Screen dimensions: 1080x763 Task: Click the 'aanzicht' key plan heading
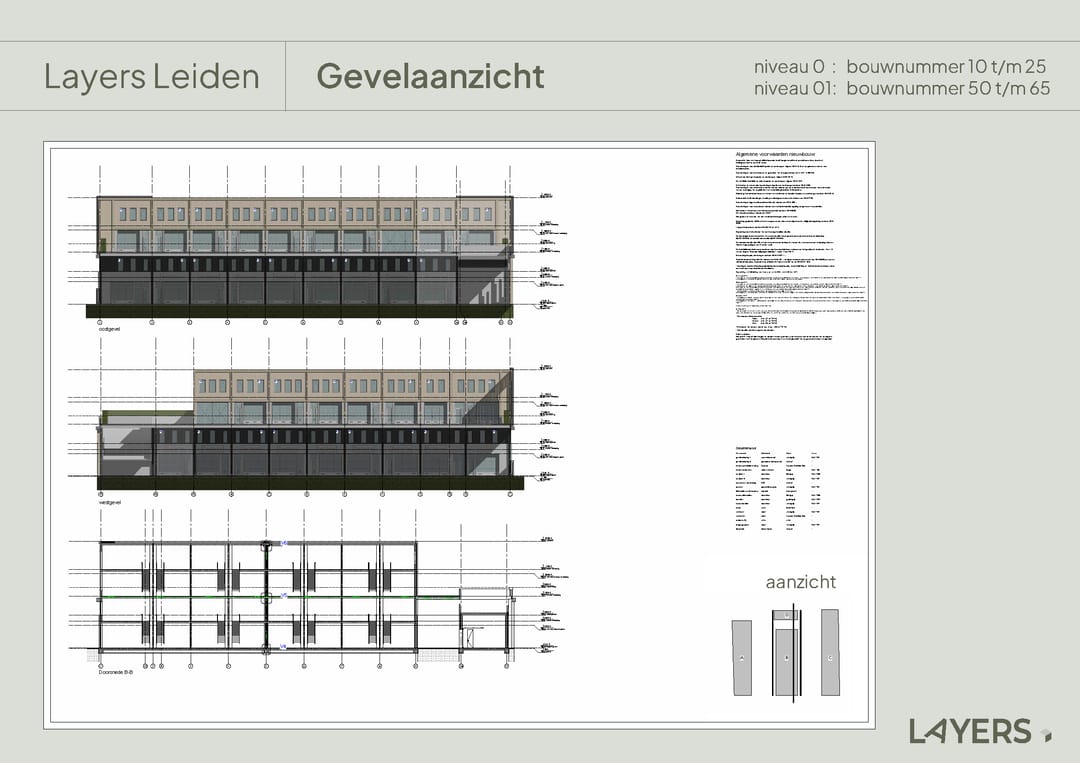800,582
